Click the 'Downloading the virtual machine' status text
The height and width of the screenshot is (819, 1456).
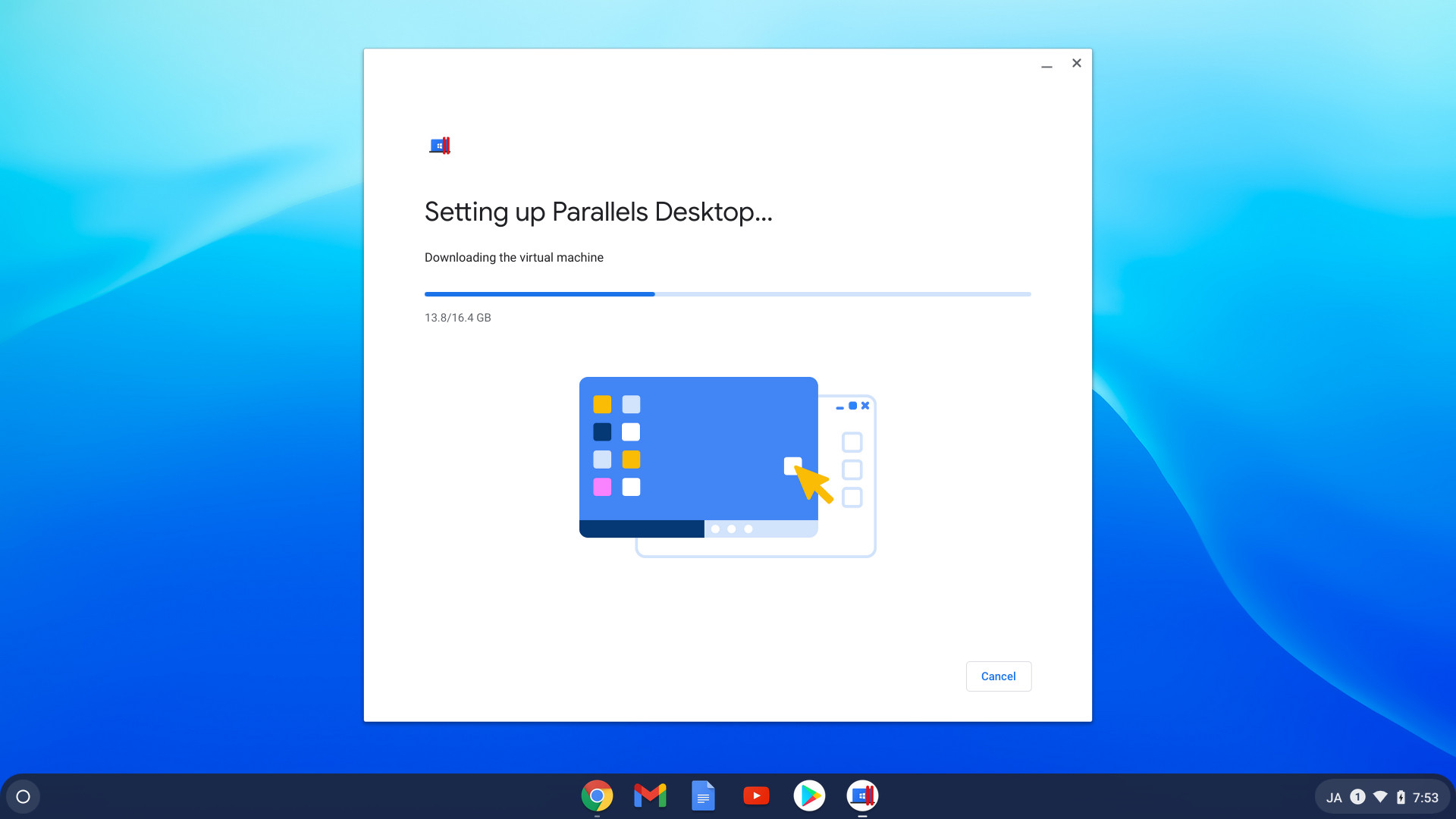pyautogui.click(x=513, y=258)
